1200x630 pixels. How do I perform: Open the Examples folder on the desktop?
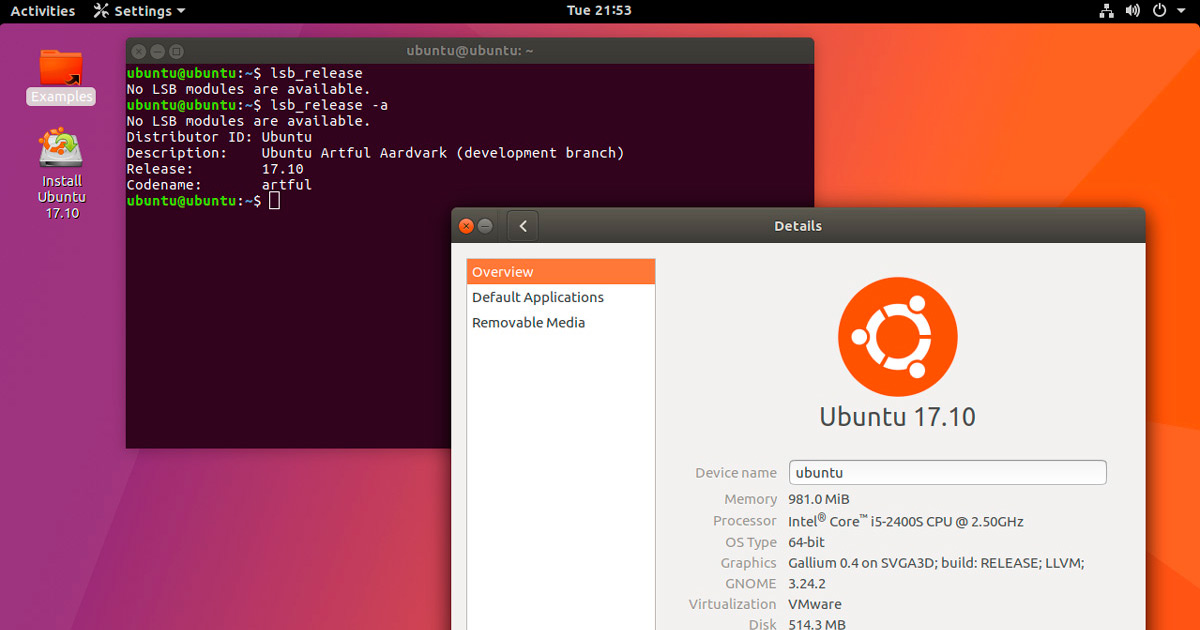60,70
